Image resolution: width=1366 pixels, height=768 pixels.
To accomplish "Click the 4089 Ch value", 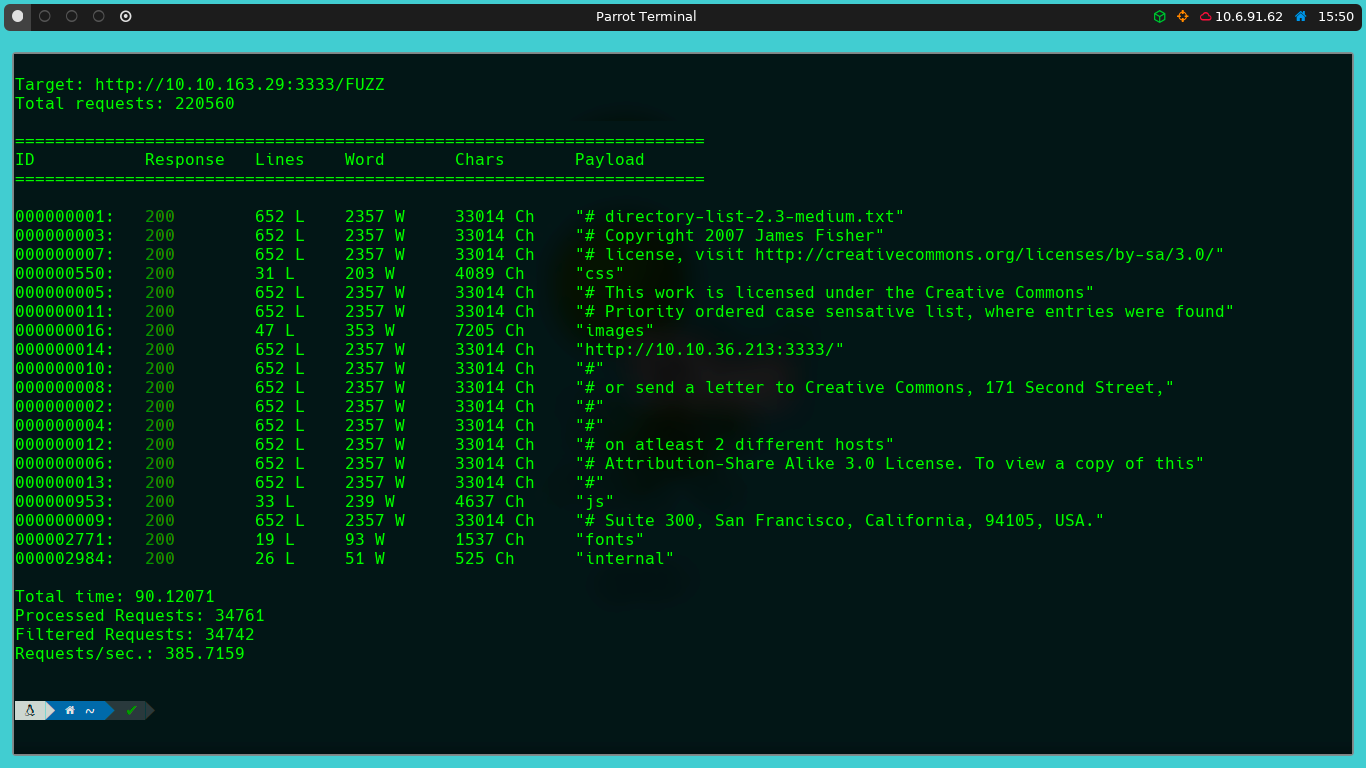I will [x=490, y=274].
